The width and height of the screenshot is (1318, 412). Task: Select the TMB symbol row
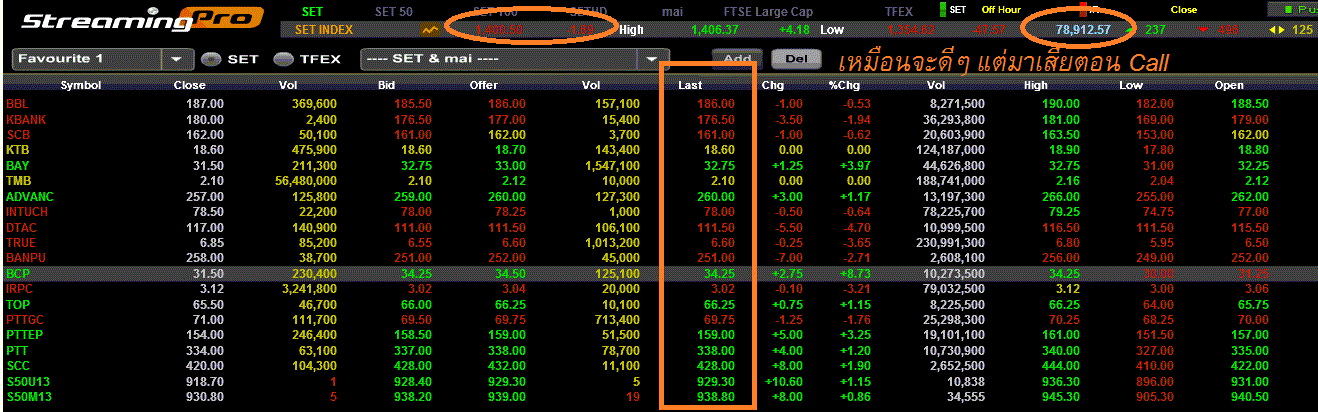click(x=659, y=181)
